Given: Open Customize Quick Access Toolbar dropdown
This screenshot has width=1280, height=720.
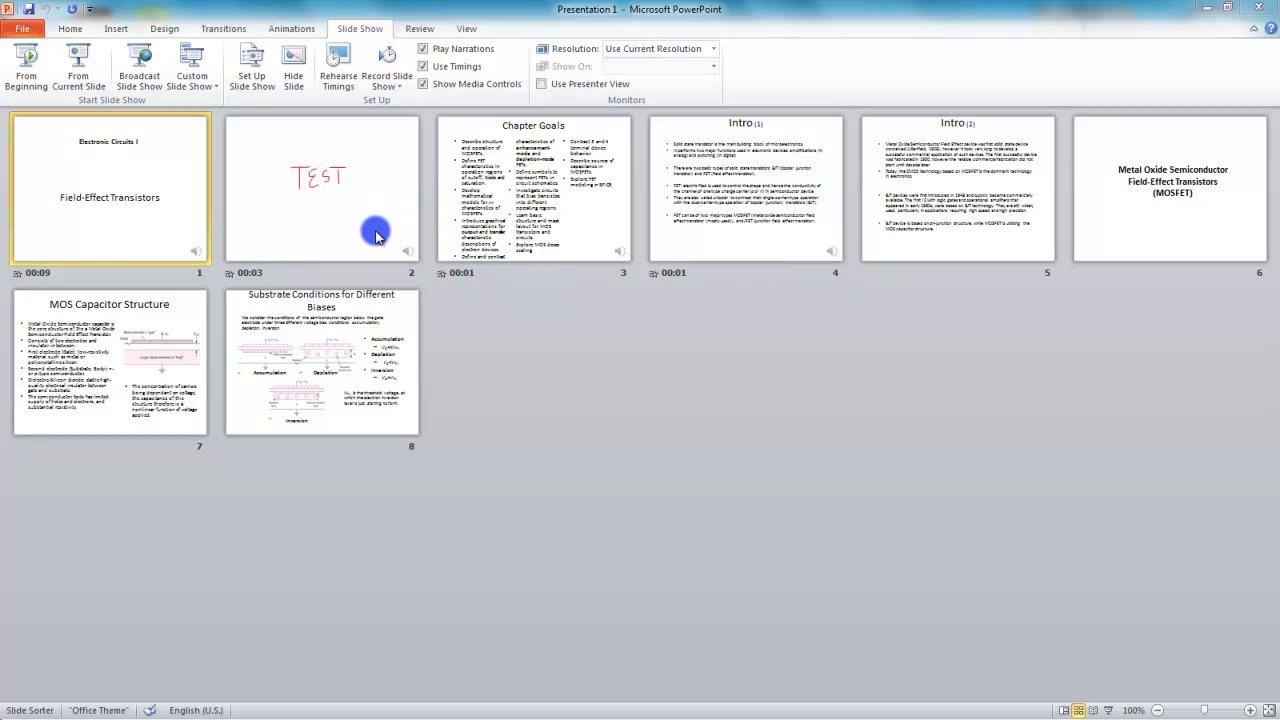Looking at the screenshot, I should 90,10.
